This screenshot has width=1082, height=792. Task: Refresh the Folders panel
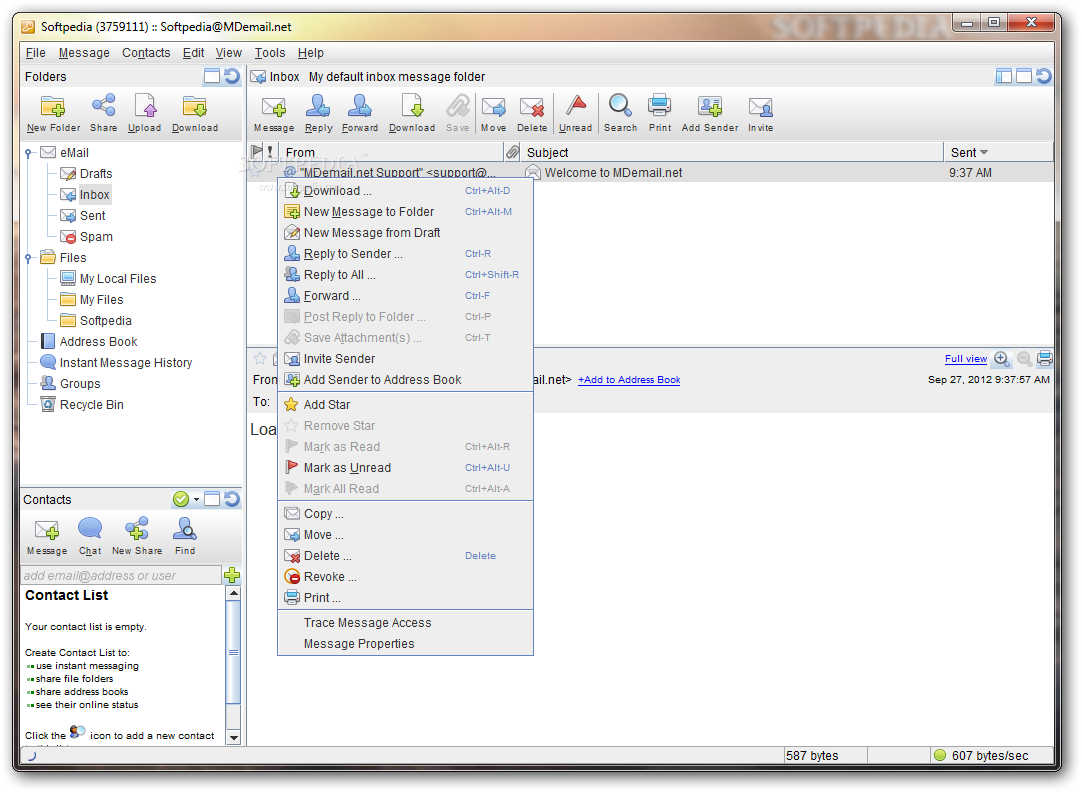point(233,76)
